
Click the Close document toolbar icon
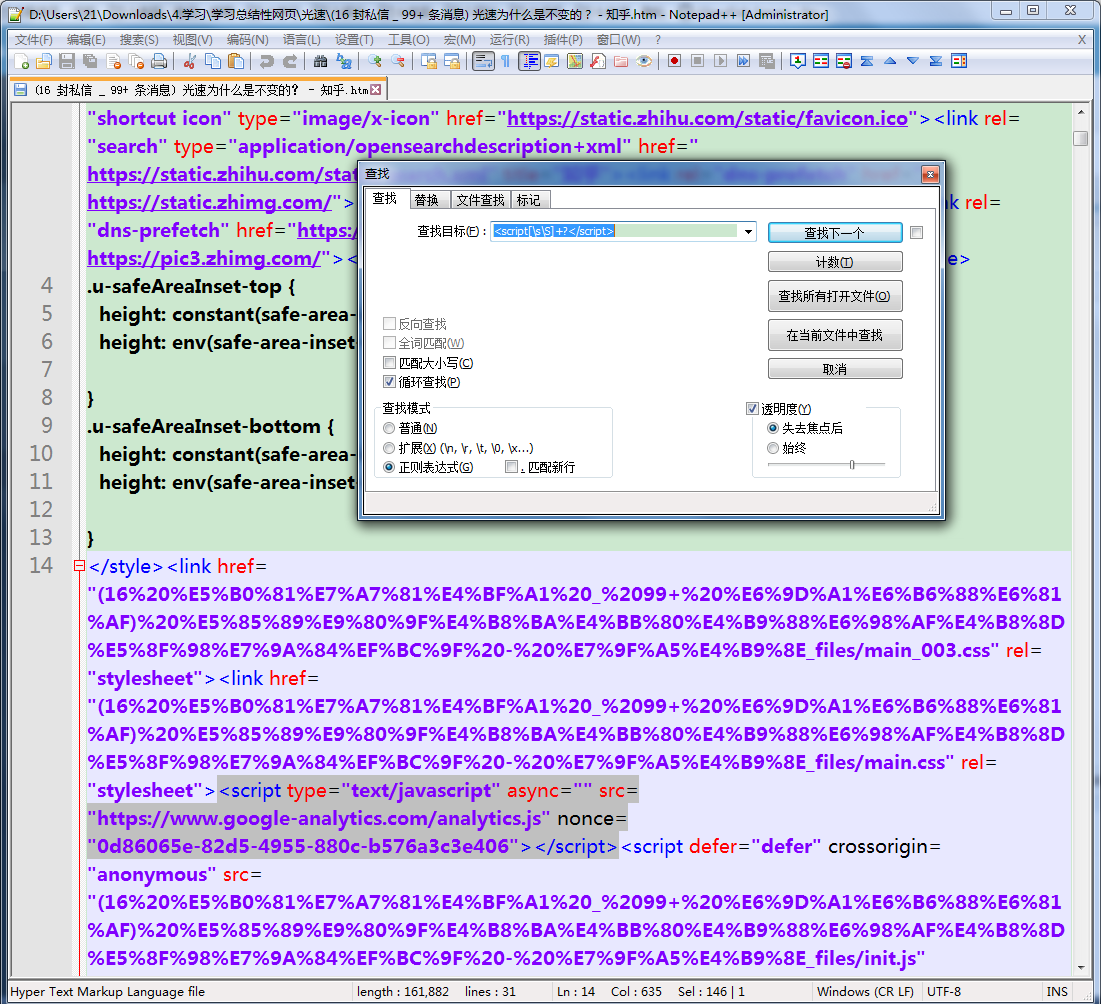(113, 62)
